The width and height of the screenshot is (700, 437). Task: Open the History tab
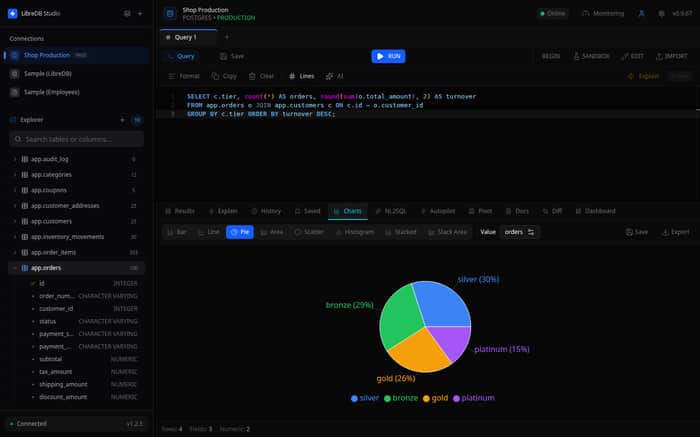click(x=266, y=211)
